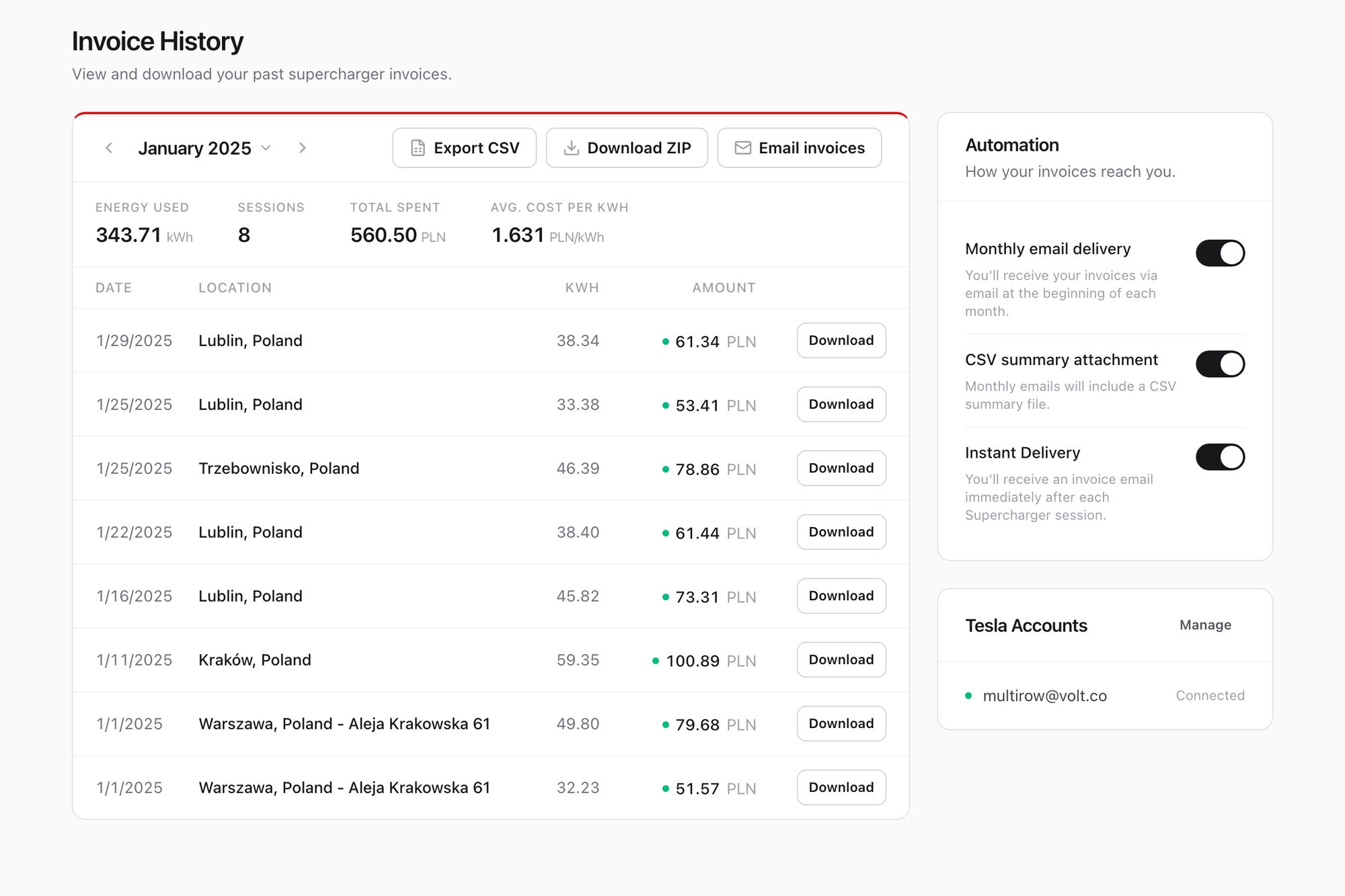Click the 560.50 PLN total spent value
The height and width of the screenshot is (896, 1345).
pos(397,235)
